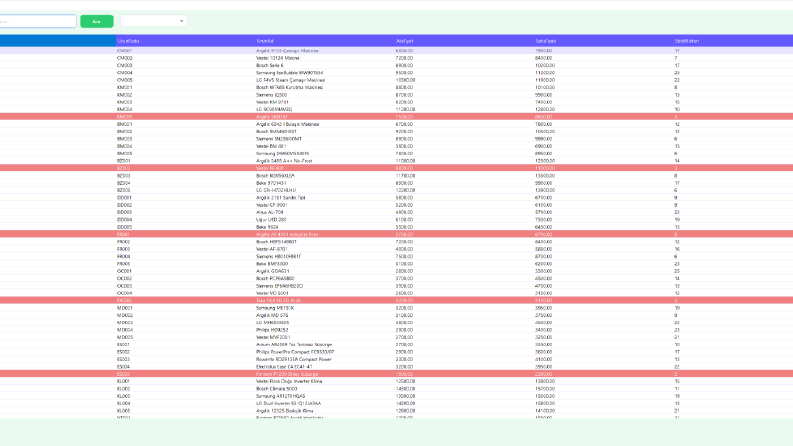
Task: Select product code cell BM004
Action: point(124,146)
